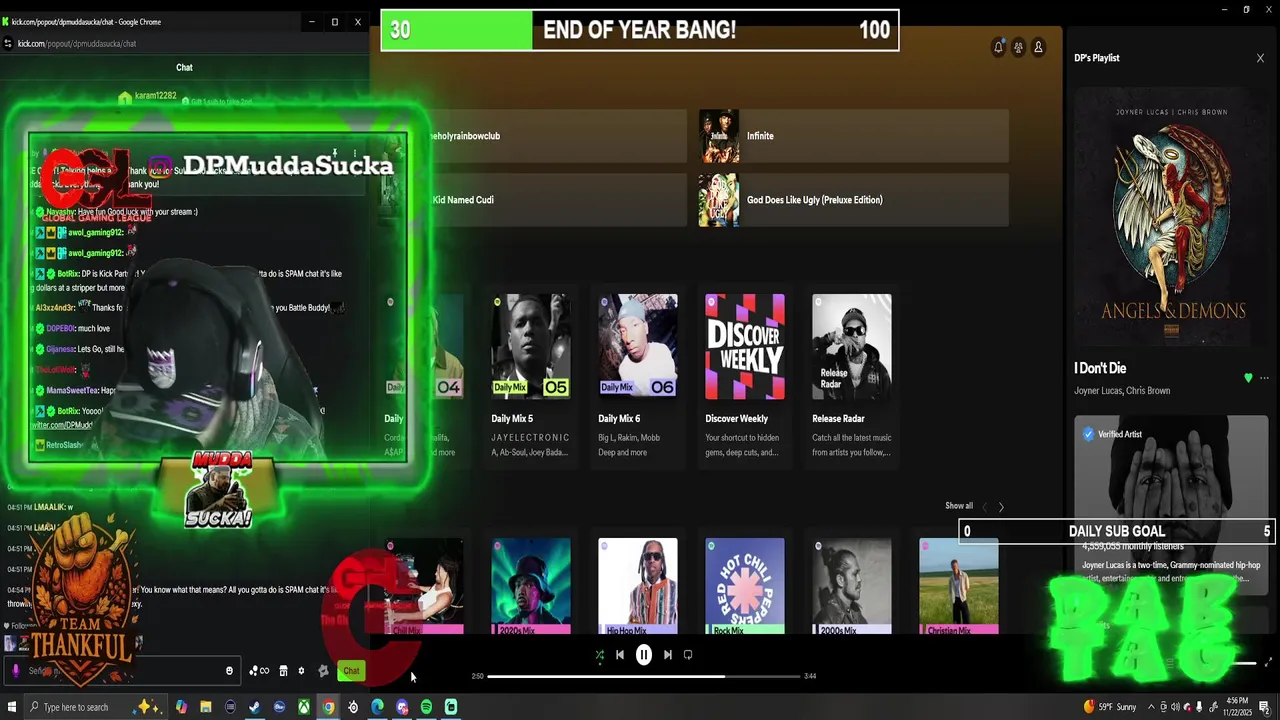Go to previous page arrow beside Show all
The height and width of the screenshot is (720, 1280).
[984, 507]
